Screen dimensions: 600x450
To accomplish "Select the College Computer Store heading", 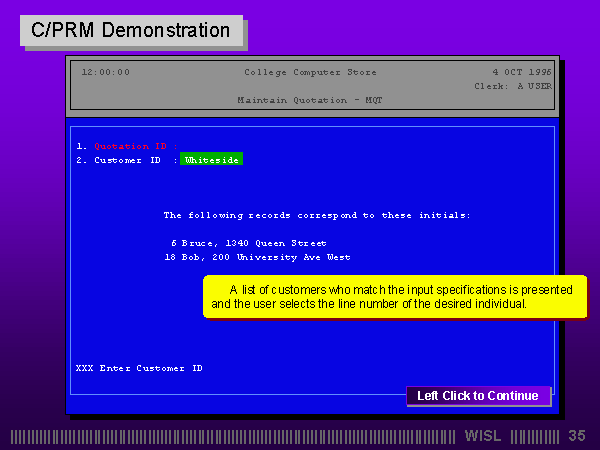I will (x=302, y=72).
